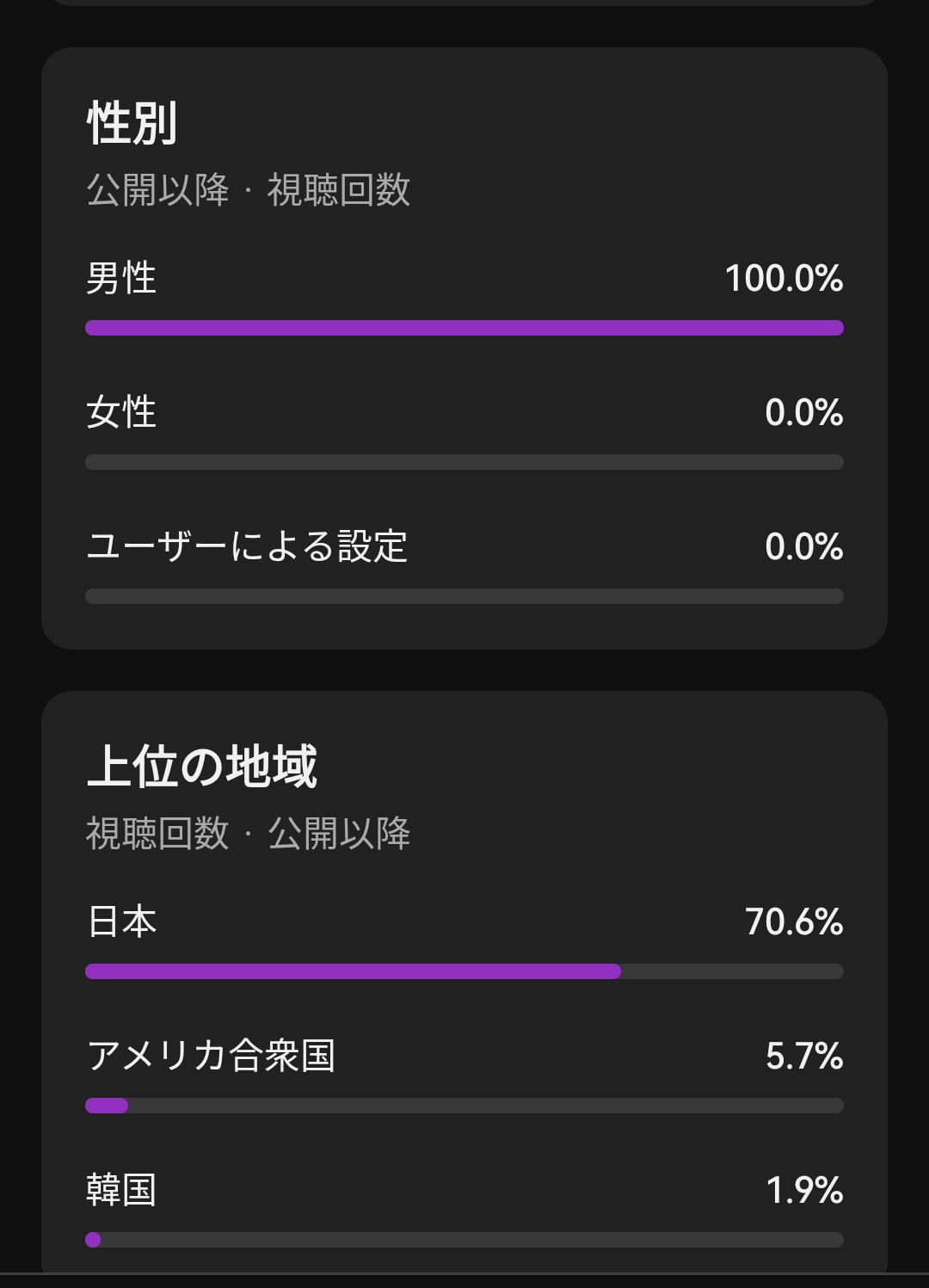Select the 視聴回数 · 公開以降 subtitle under 上位の地域
929x1288 pixels.
(248, 834)
